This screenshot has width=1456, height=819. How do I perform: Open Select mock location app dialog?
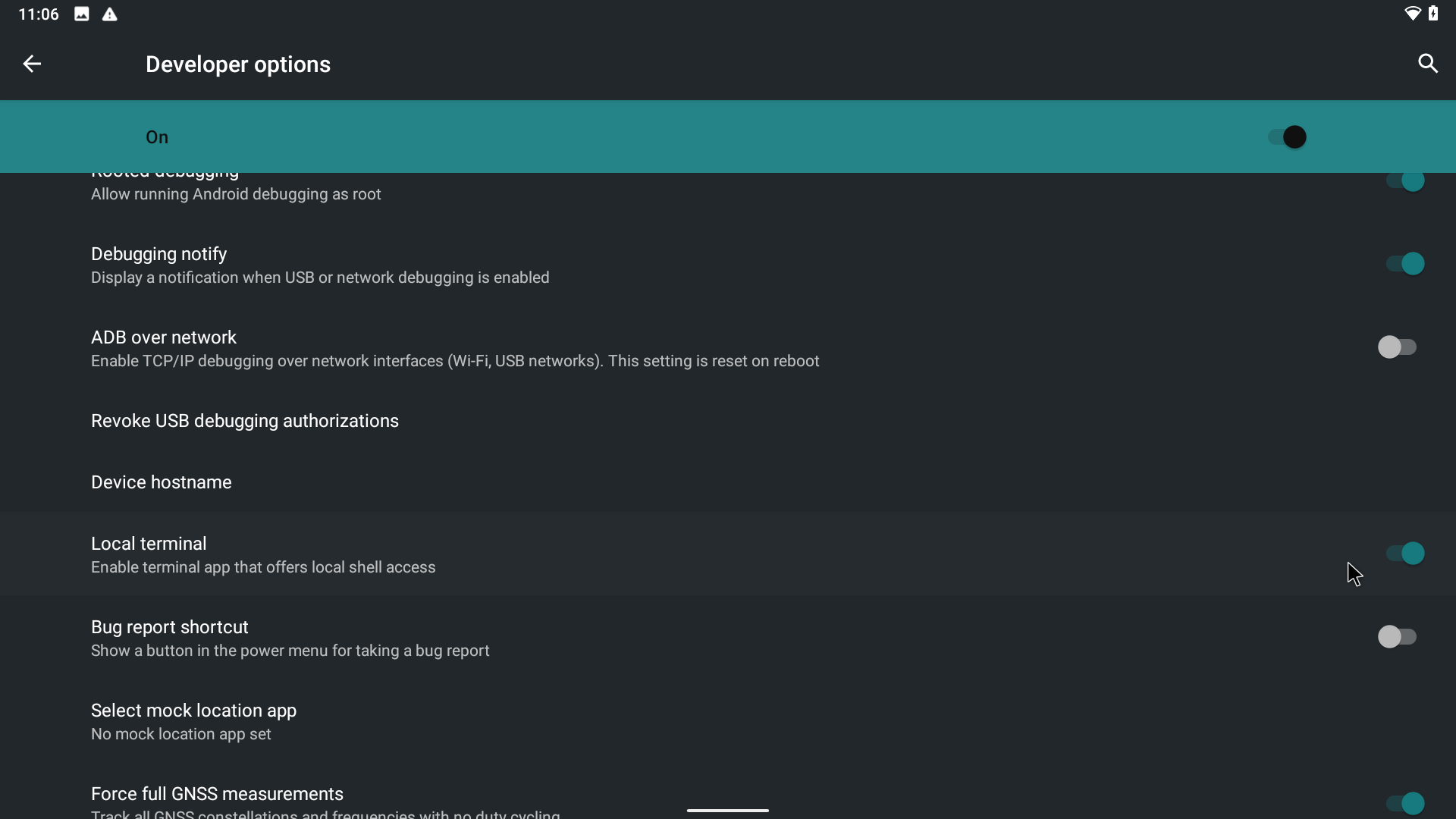click(193, 720)
